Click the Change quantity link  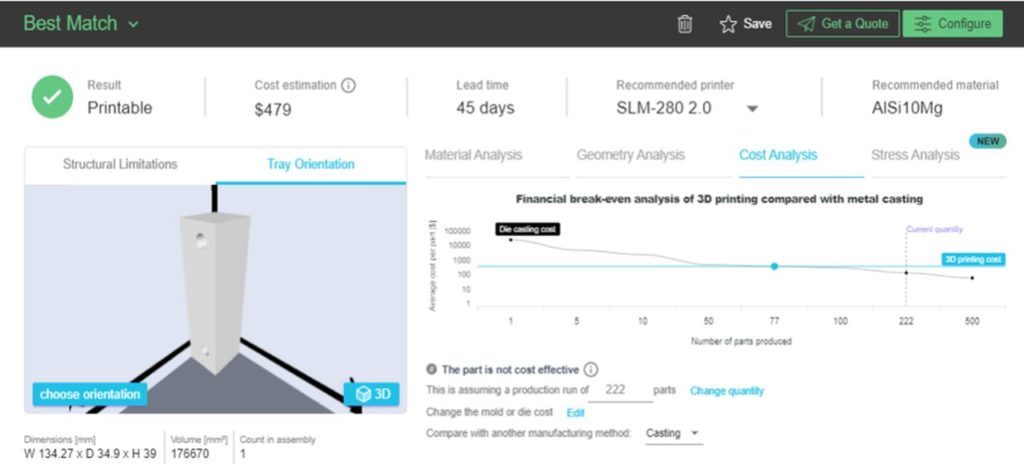(726, 391)
